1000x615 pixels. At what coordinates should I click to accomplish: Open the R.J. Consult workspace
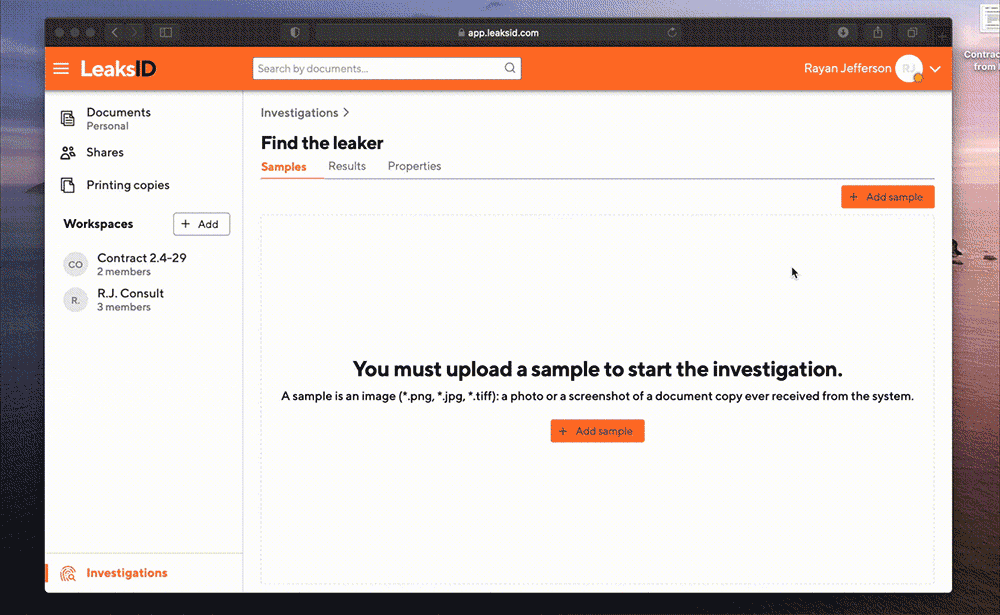click(130, 300)
